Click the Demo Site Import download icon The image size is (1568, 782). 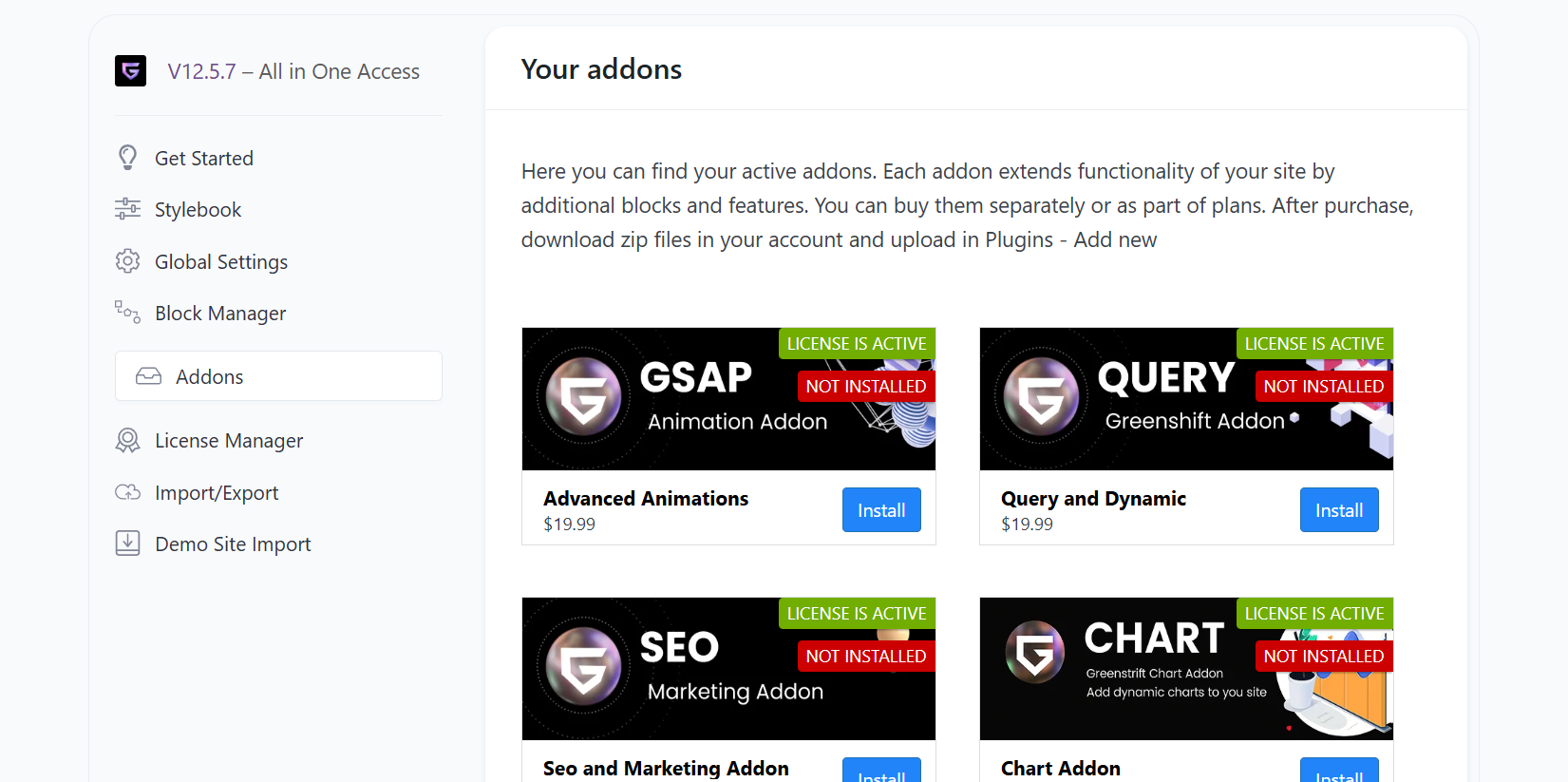tap(127, 544)
